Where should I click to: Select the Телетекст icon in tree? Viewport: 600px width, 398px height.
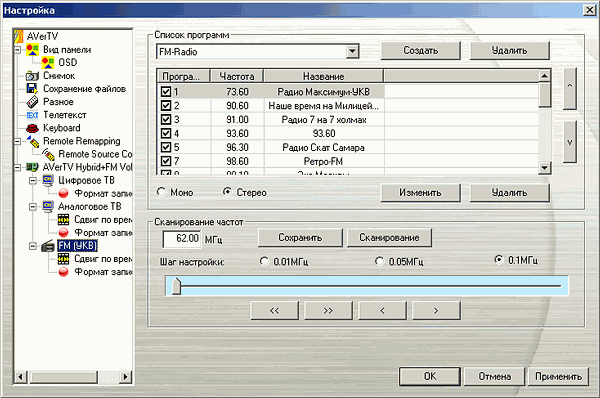coord(32,115)
